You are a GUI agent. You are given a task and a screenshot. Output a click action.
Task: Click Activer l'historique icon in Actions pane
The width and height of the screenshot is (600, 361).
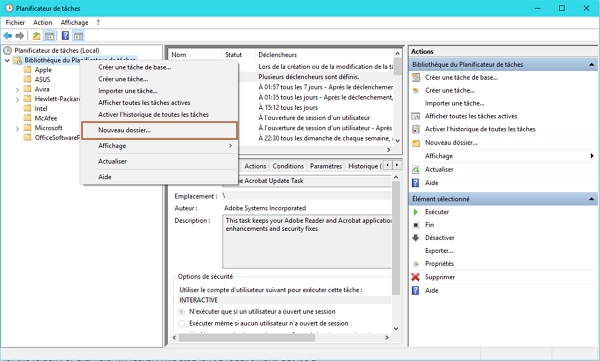pos(416,129)
